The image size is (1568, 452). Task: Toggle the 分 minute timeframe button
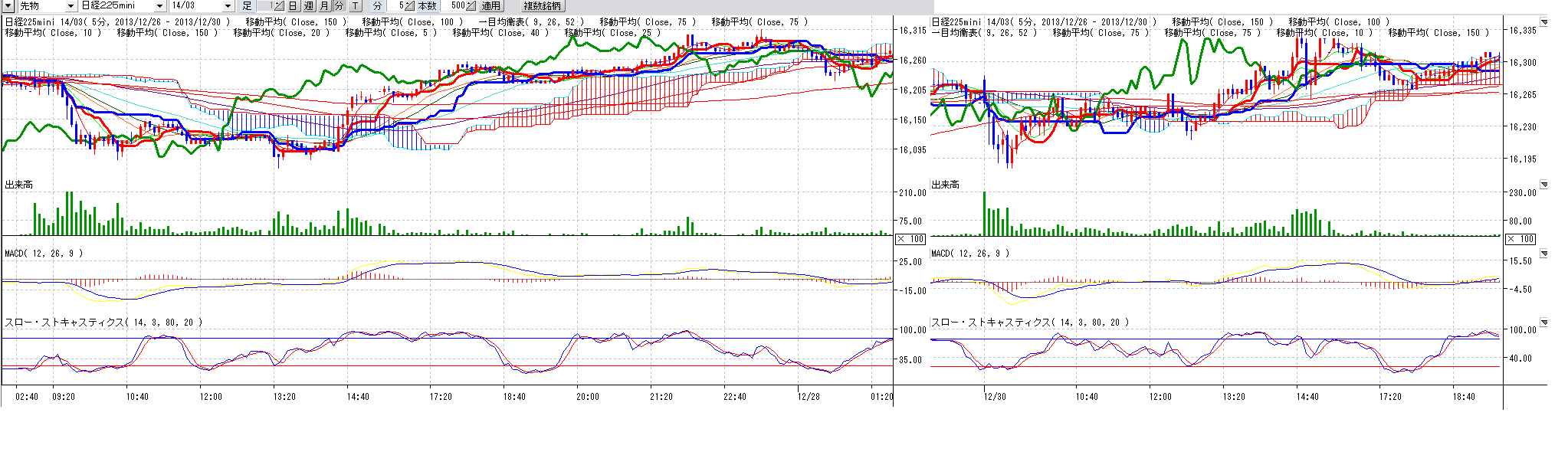(x=339, y=6)
